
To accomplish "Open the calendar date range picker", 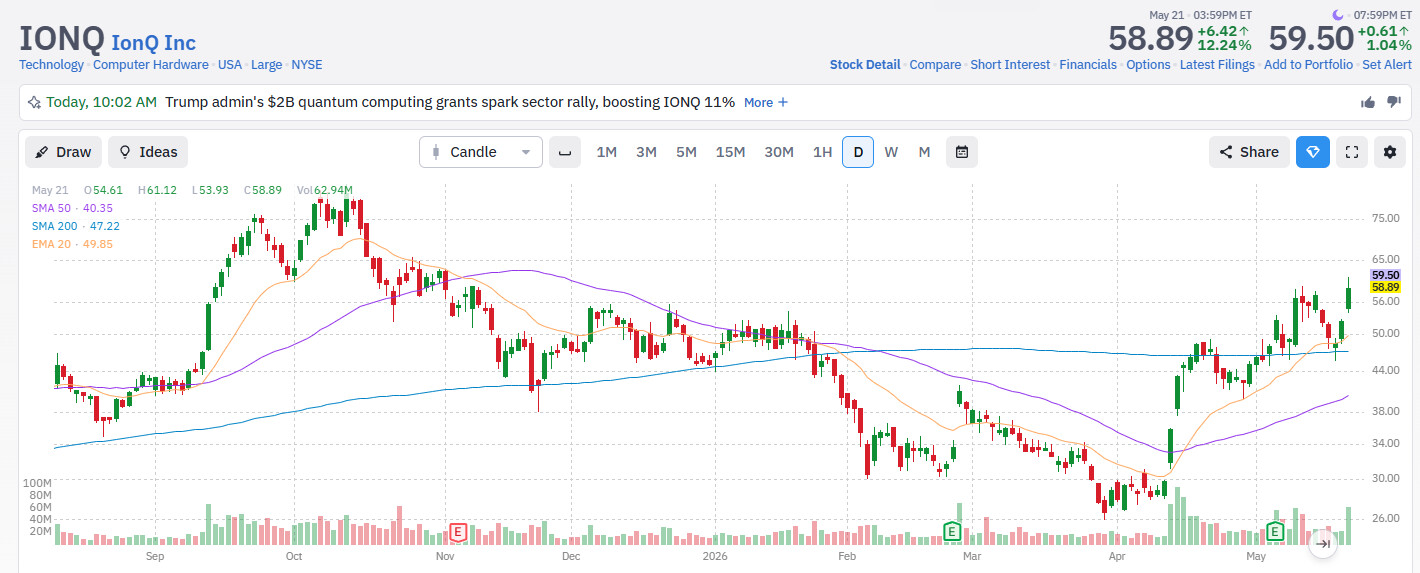I will pos(962,152).
